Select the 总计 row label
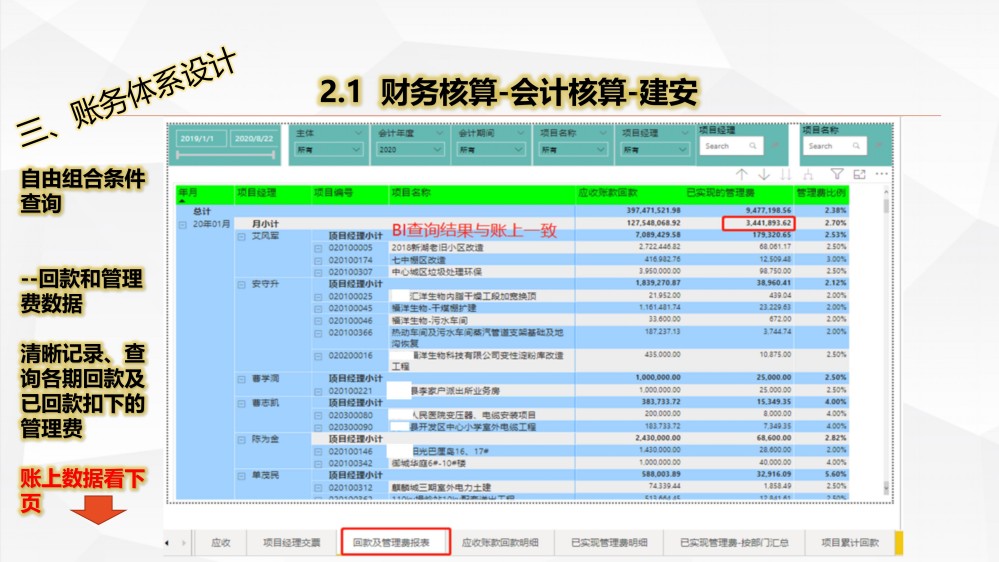Viewport: 999px width, 562px height. 202,211
